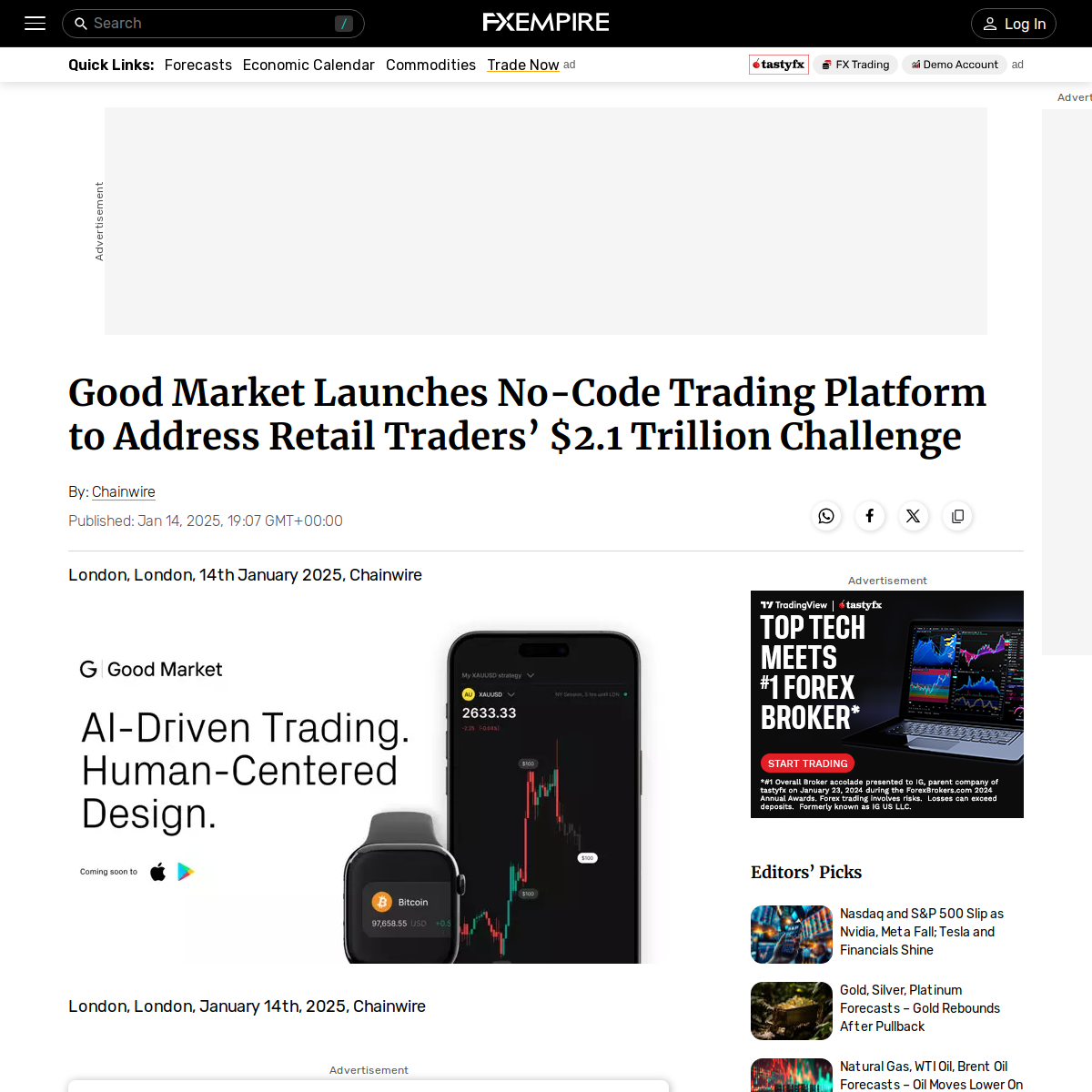Click thumbnail for Natural Gas WTI article

[792, 1076]
